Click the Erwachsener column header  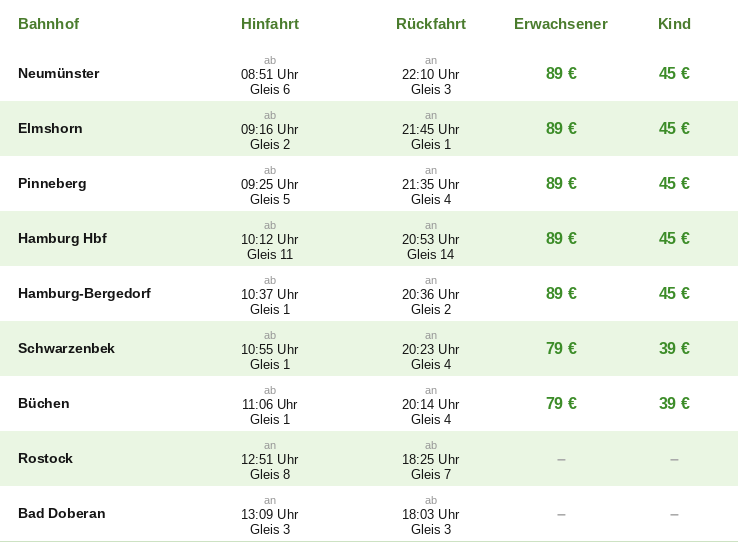[561, 24]
